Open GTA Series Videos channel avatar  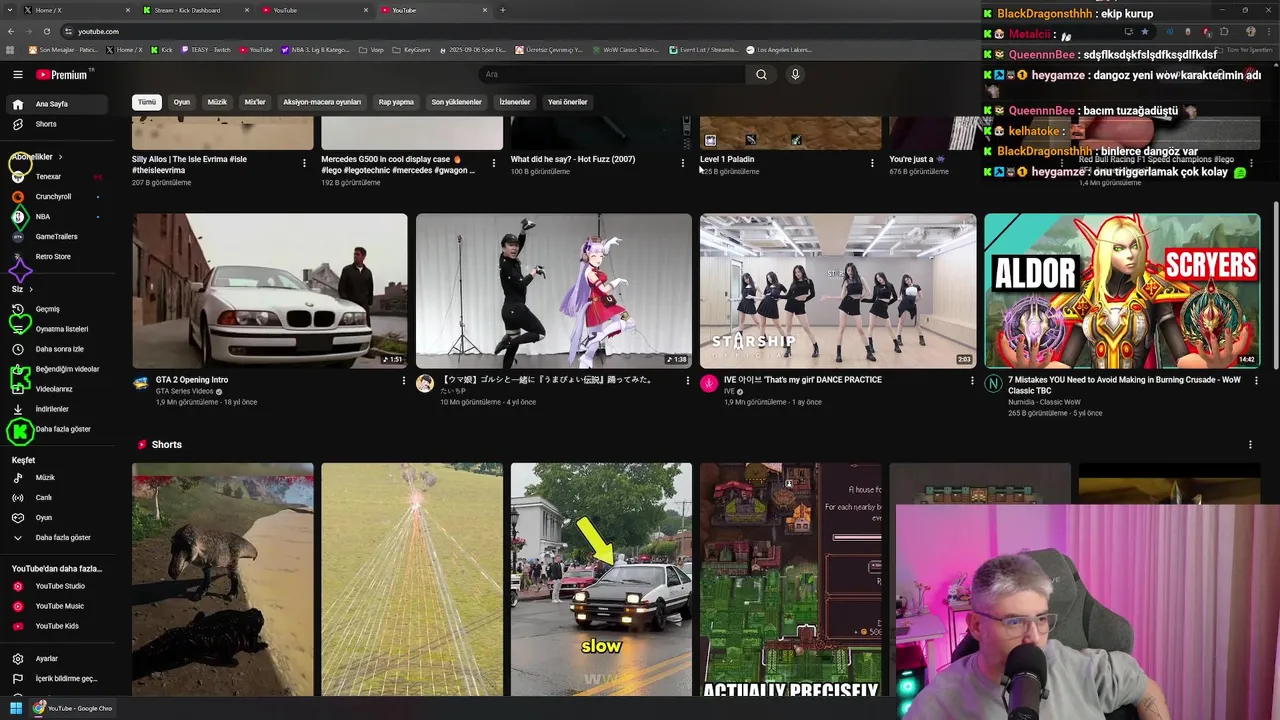(x=141, y=383)
